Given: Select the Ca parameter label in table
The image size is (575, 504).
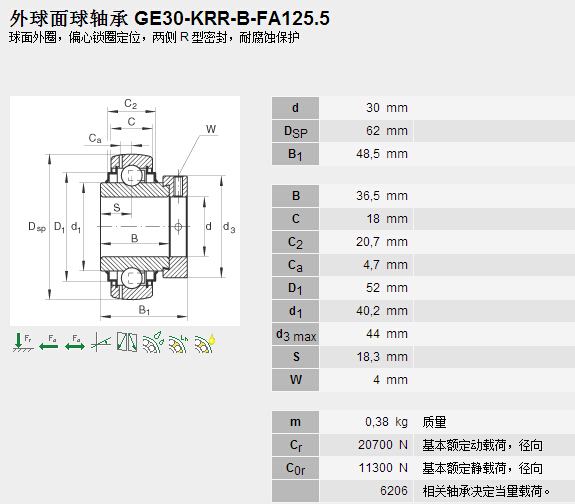Looking at the screenshot, I should [x=295, y=265].
